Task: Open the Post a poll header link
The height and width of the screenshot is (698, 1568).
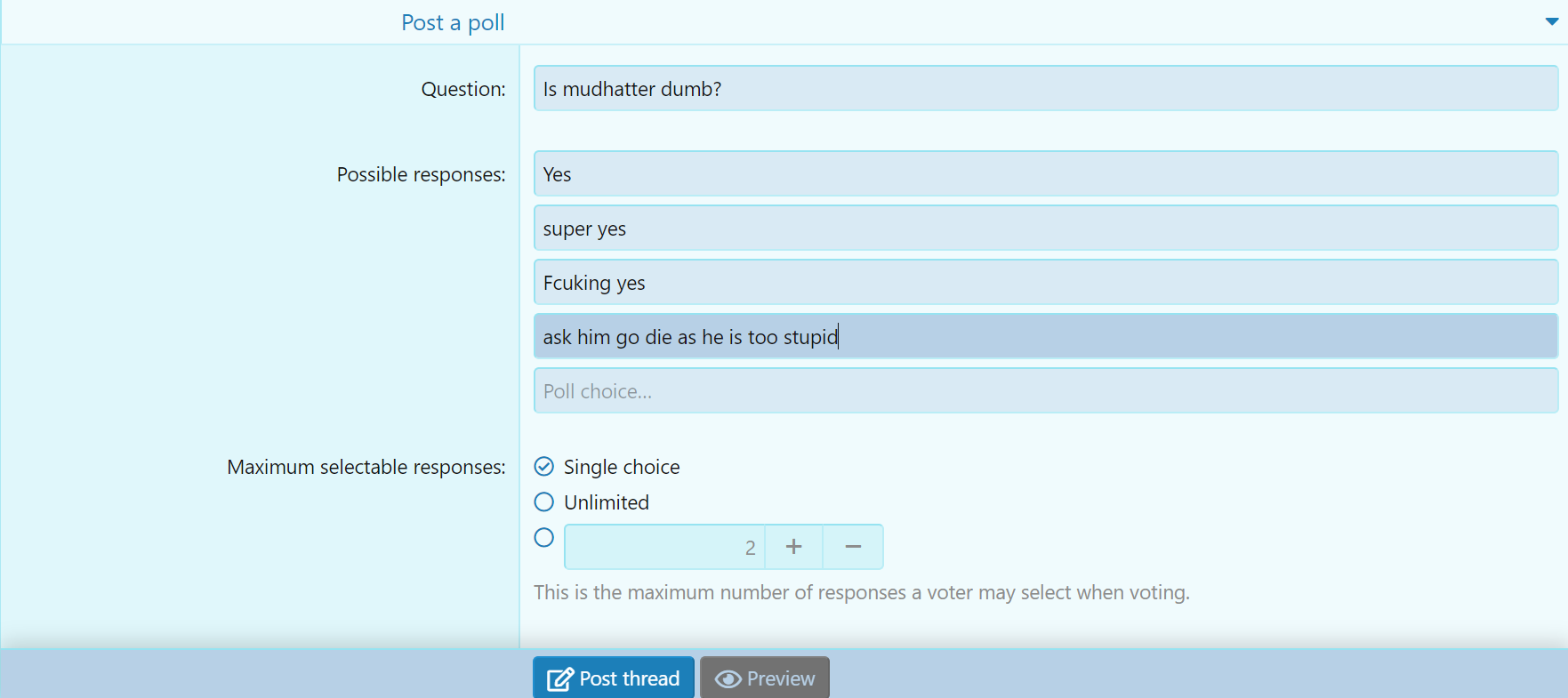Action: coord(453,22)
